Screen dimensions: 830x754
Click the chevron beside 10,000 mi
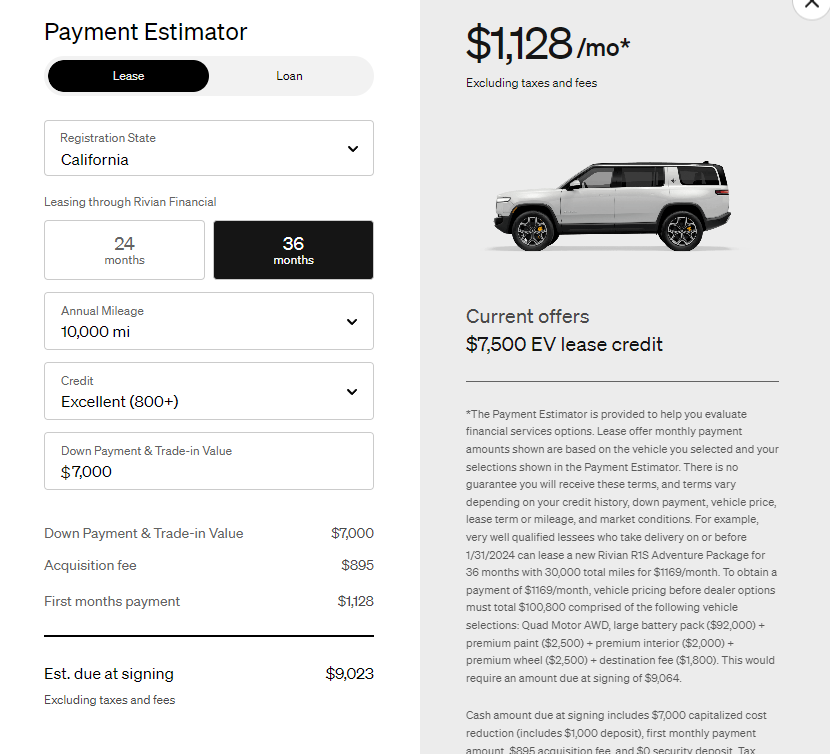click(x=352, y=322)
